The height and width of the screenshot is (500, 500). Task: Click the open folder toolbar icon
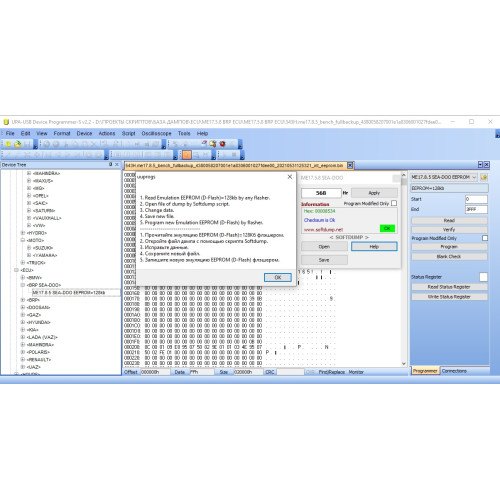(17, 144)
